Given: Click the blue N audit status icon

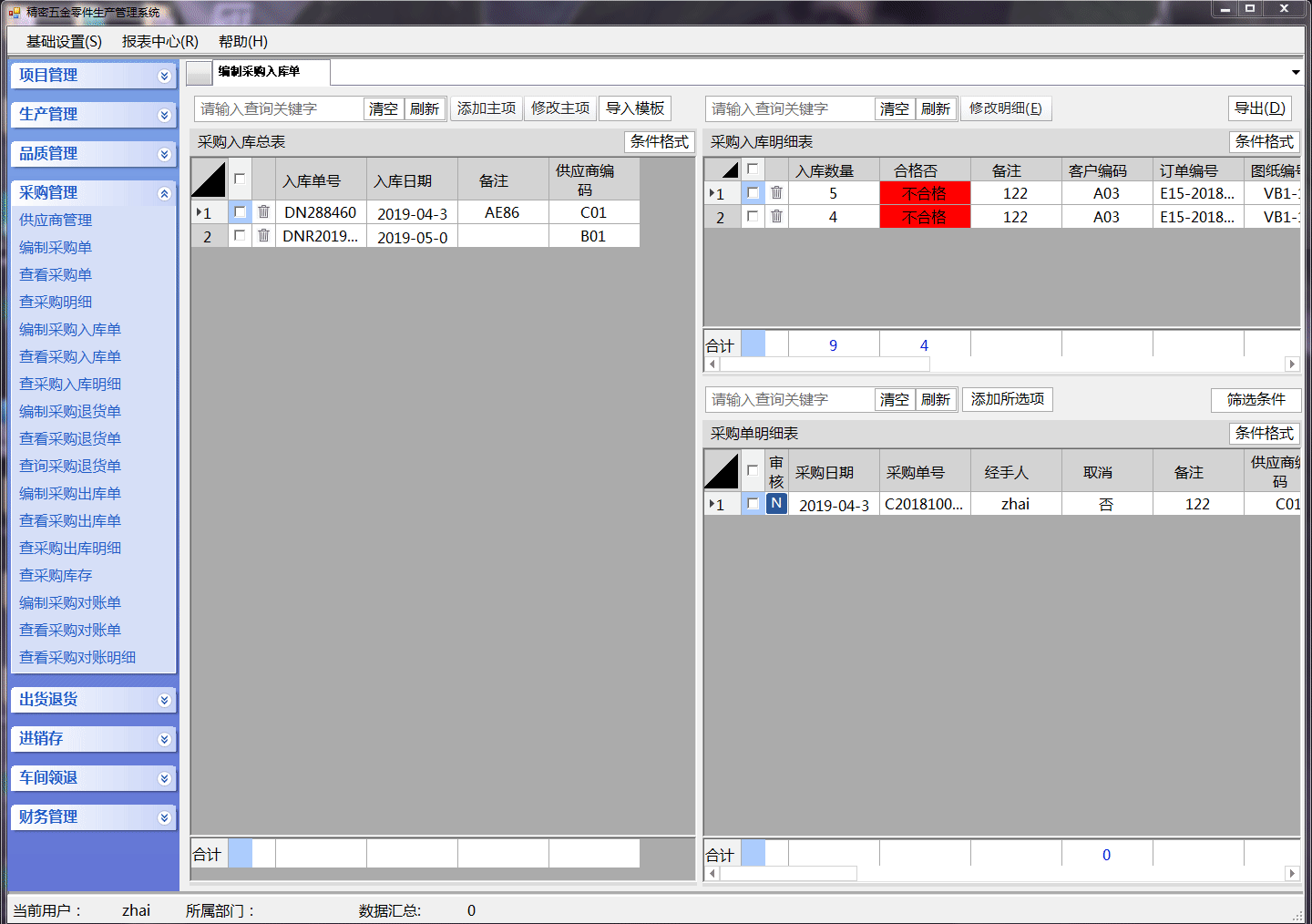Looking at the screenshot, I should click(x=776, y=503).
